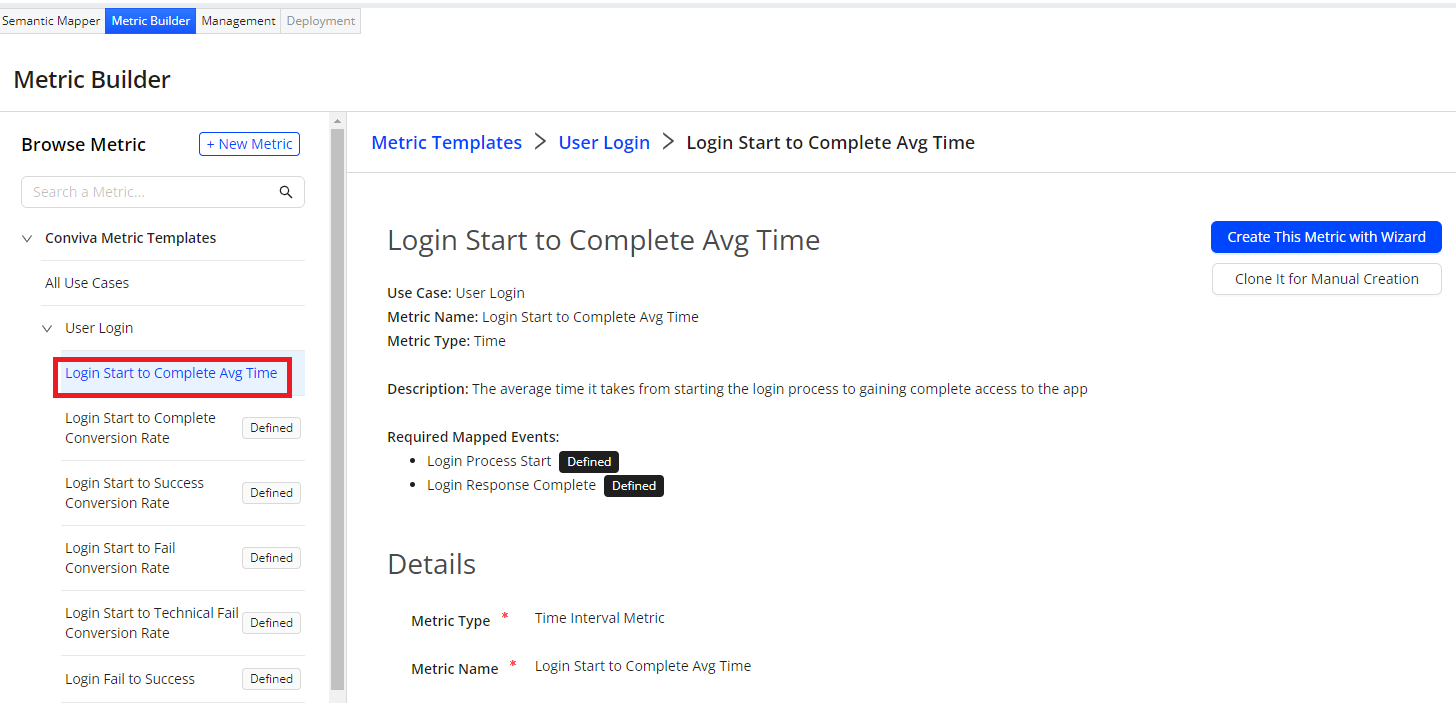Open Login Start to Complete Conversion Rate

pyautogui.click(x=140, y=428)
